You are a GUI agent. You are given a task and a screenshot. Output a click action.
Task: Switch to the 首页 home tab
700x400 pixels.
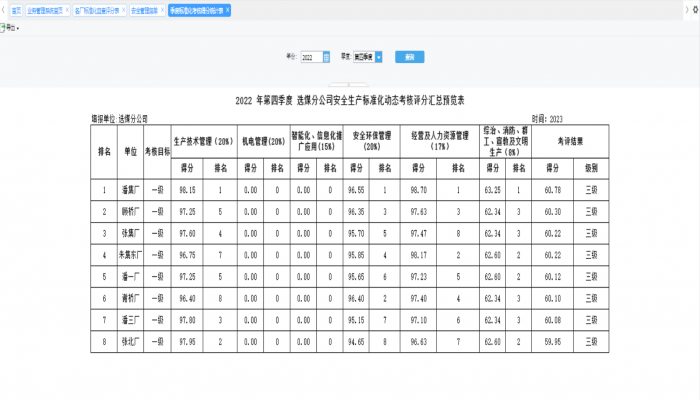(x=15, y=10)
